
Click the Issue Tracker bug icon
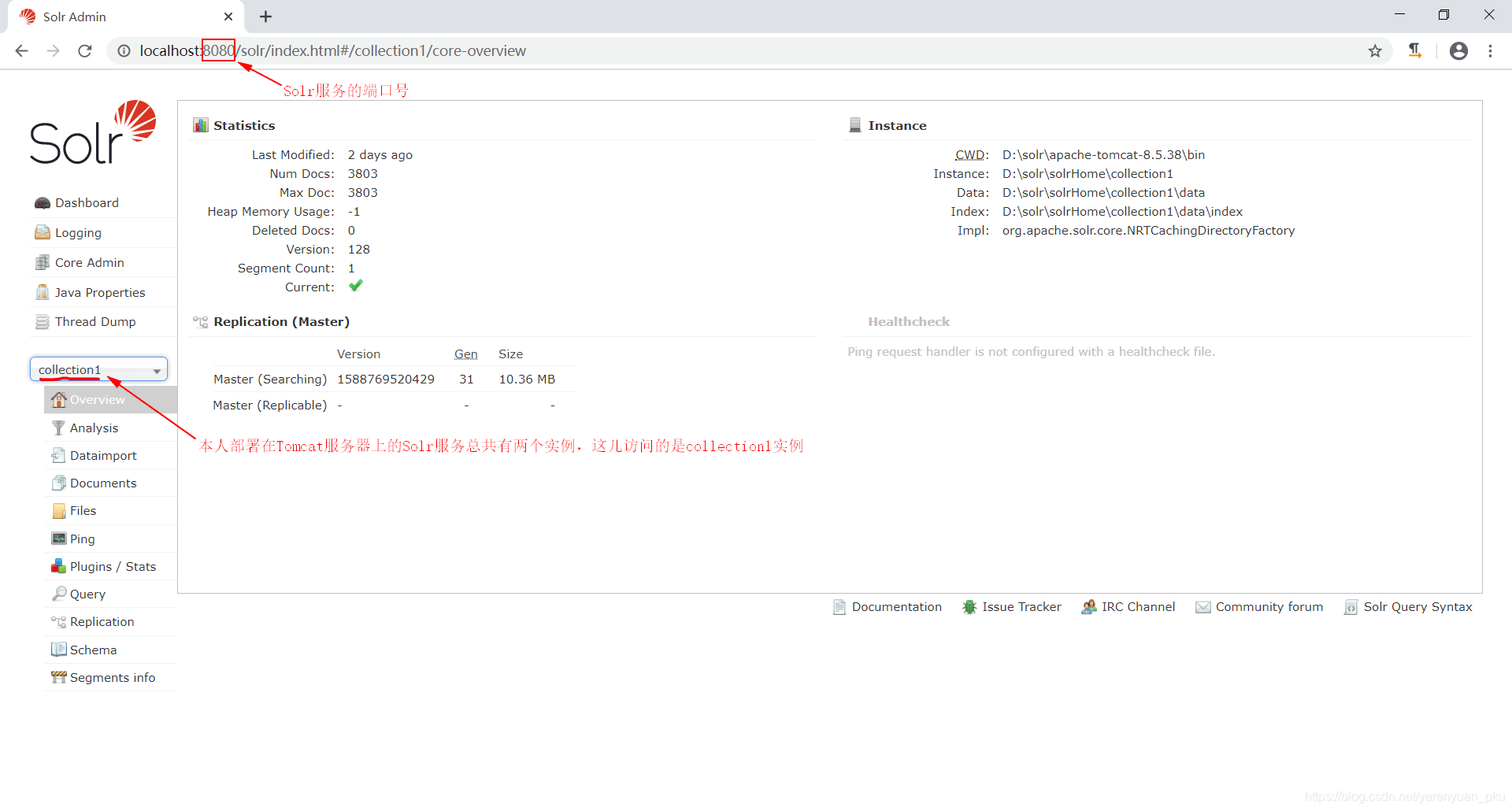click(969, 607)
